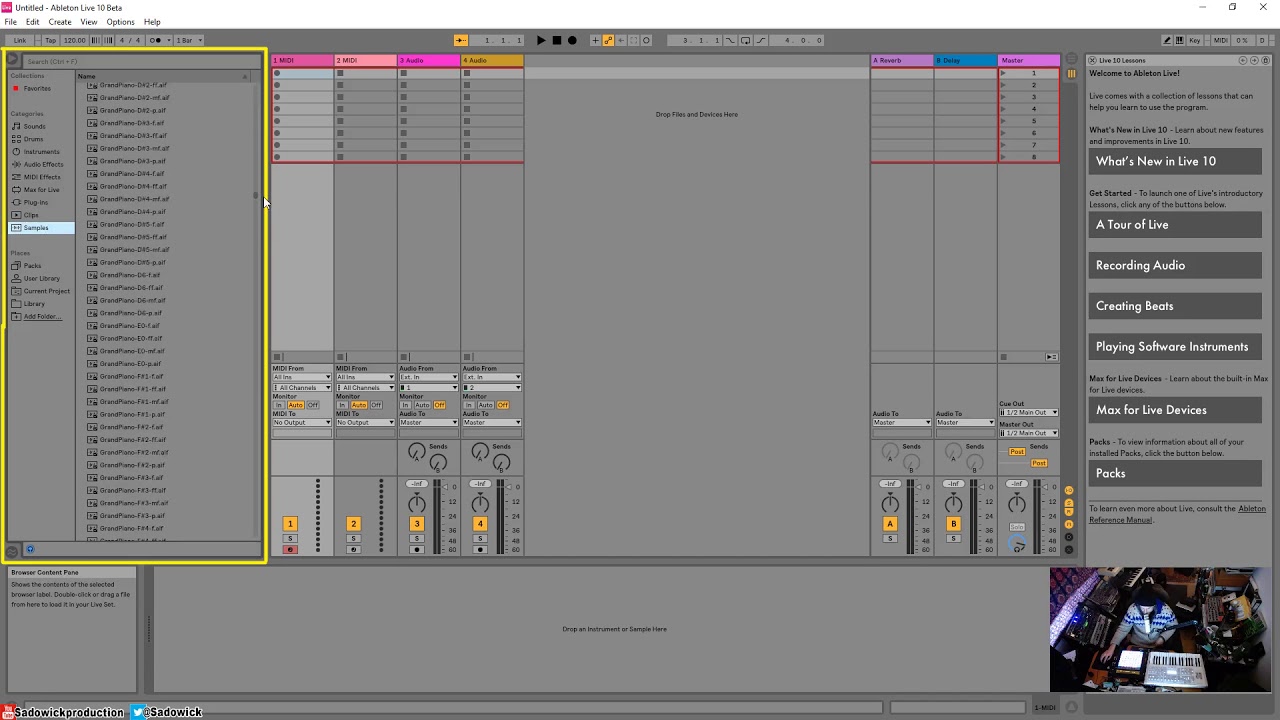Solo track 2 with S button
Image resolution: width=1280 pixels, height=720 pixels.
click(x=353, y=539)
